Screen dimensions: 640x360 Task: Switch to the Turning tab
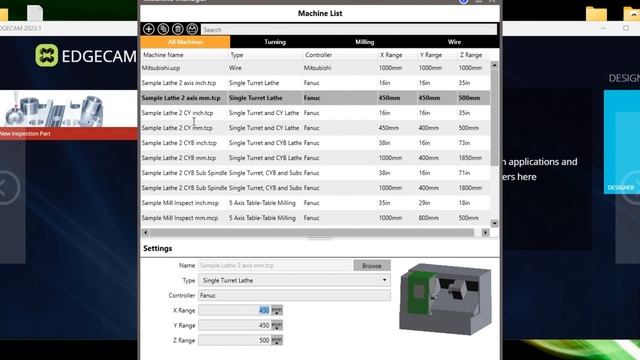(x=275, y=42)
